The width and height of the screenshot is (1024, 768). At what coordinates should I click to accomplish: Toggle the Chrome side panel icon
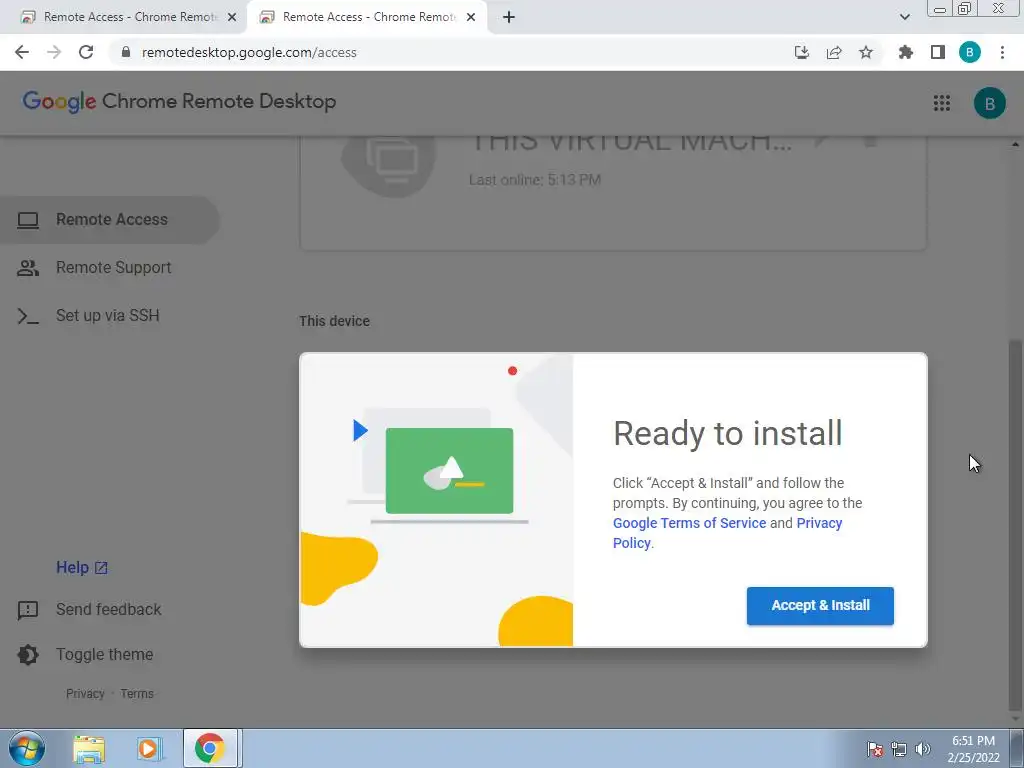[x=938, y=52]
